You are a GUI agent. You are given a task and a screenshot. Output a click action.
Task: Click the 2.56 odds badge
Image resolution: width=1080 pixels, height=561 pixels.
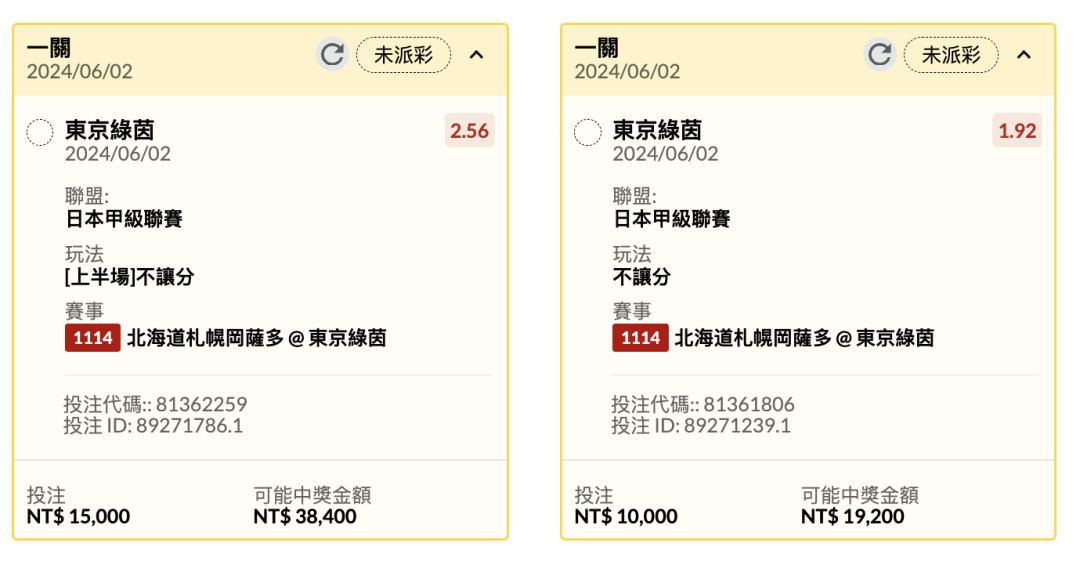coord(469,131)
